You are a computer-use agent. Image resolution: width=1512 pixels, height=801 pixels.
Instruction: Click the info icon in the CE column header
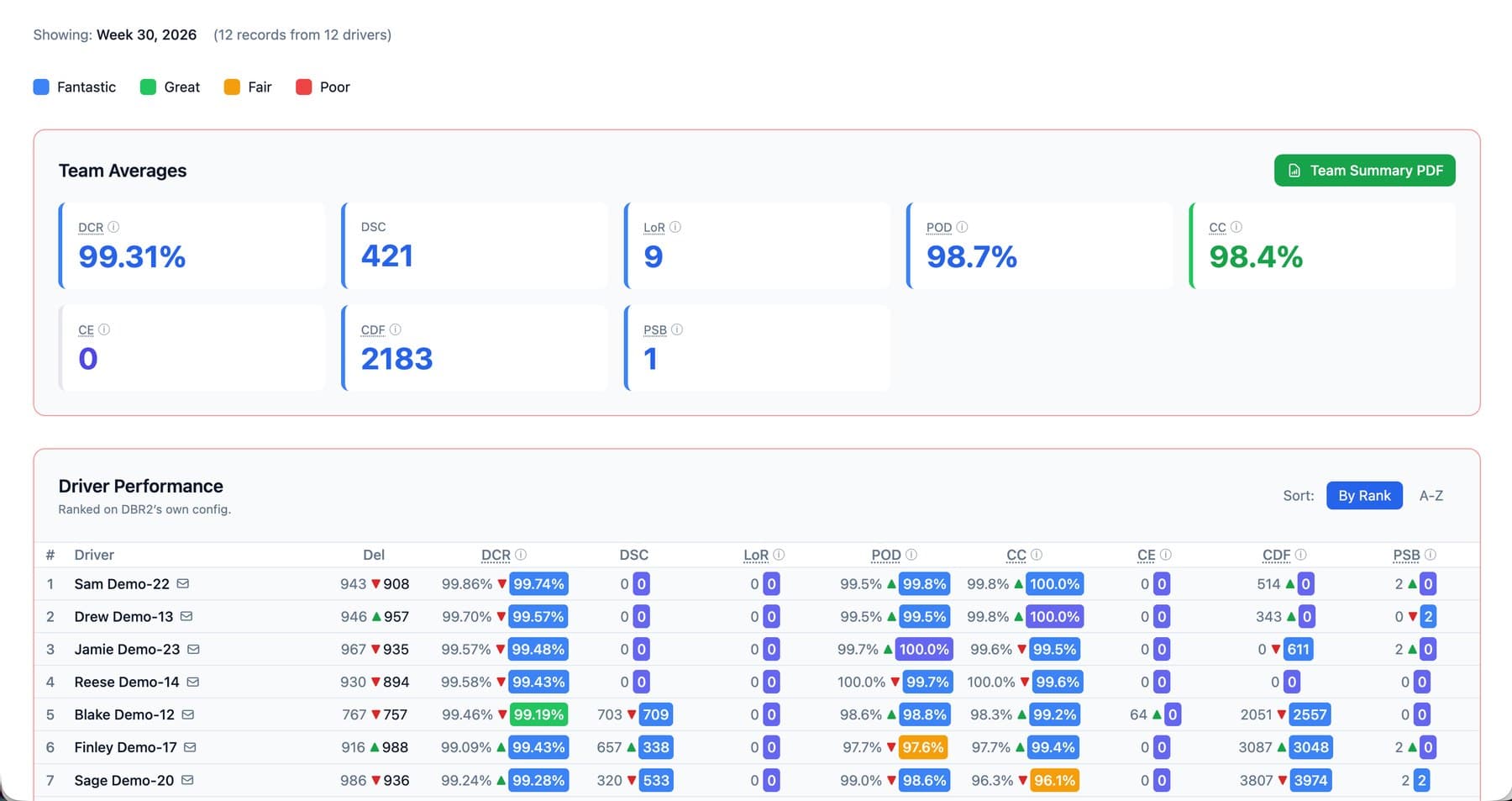click(1166, 555)
